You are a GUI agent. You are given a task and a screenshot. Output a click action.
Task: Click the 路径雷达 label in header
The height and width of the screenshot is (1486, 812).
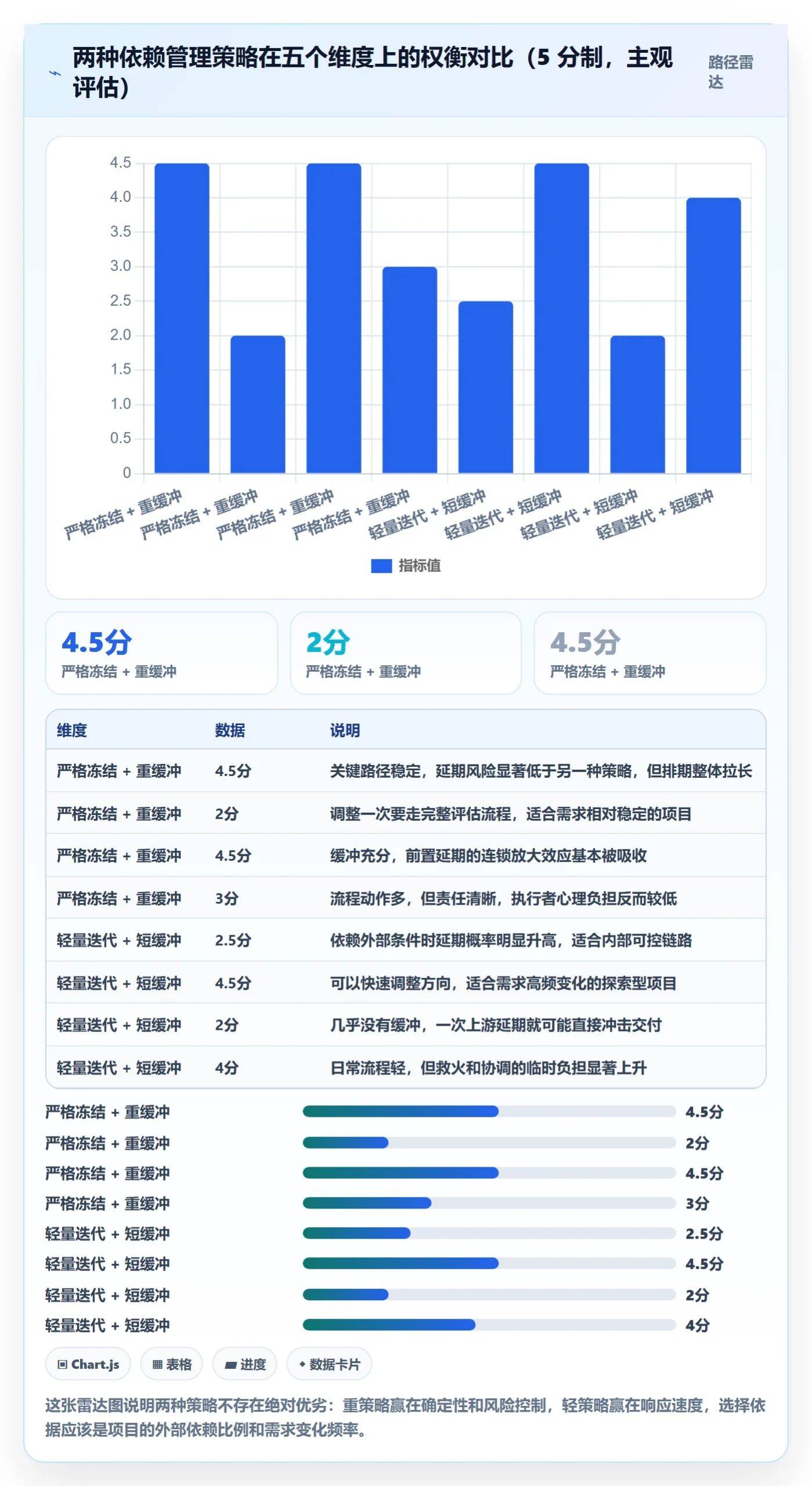(730, 72)
